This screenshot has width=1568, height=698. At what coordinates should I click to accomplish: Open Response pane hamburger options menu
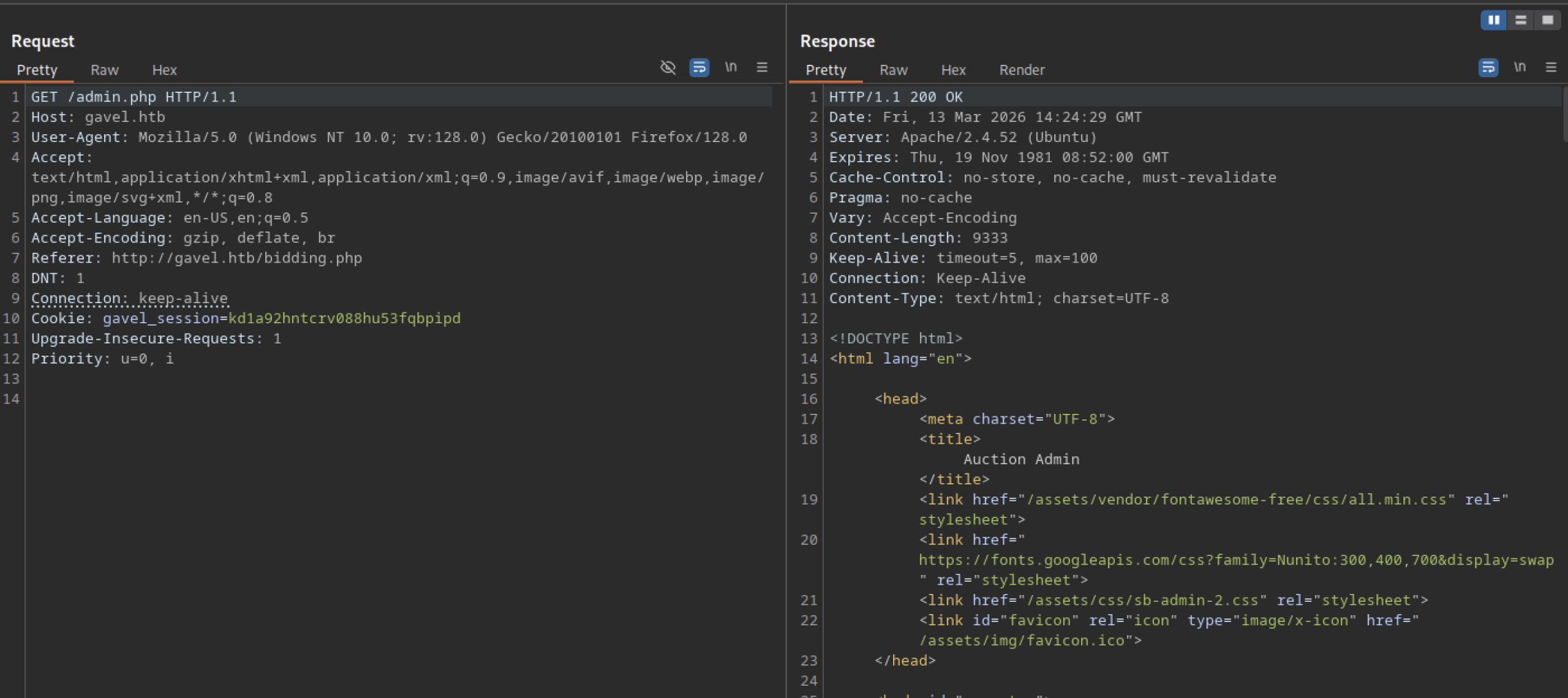click(x=1551, y=67)
